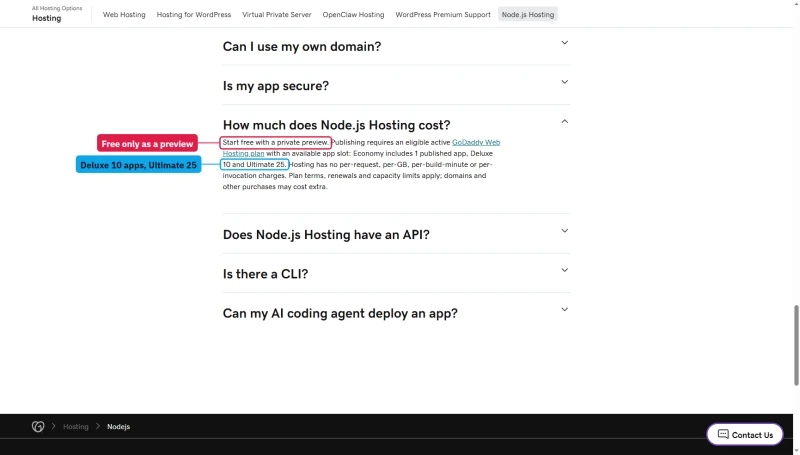This screenshot has height=455, width=800.
Task: Click the 'Can I use my own domain?' heading text
Action: pyautogui.click(x=302, y=46)
